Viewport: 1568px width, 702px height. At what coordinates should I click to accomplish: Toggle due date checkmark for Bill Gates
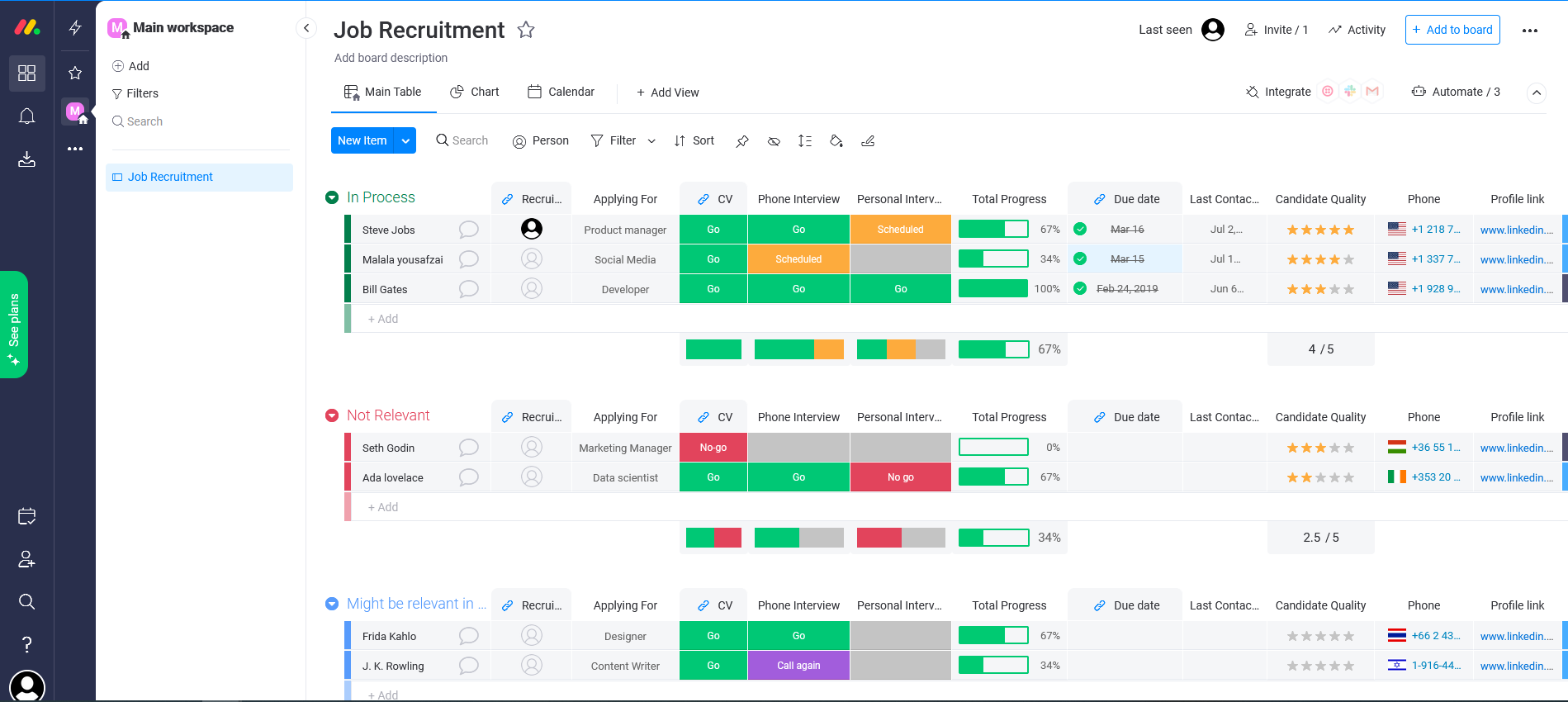point(1080,289)
